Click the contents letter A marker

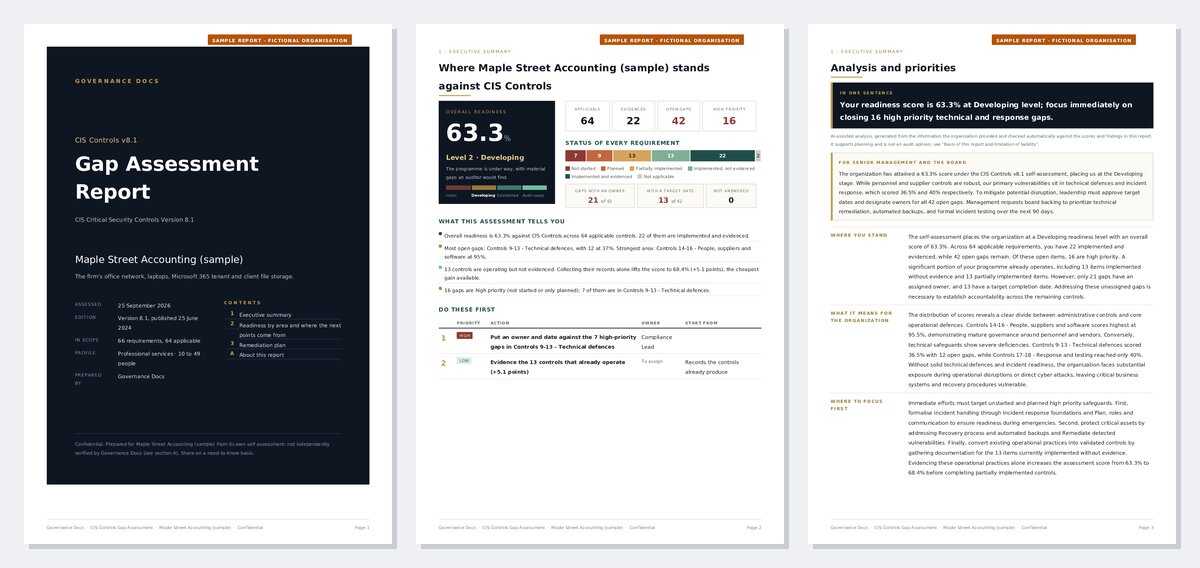coord(232,354)
